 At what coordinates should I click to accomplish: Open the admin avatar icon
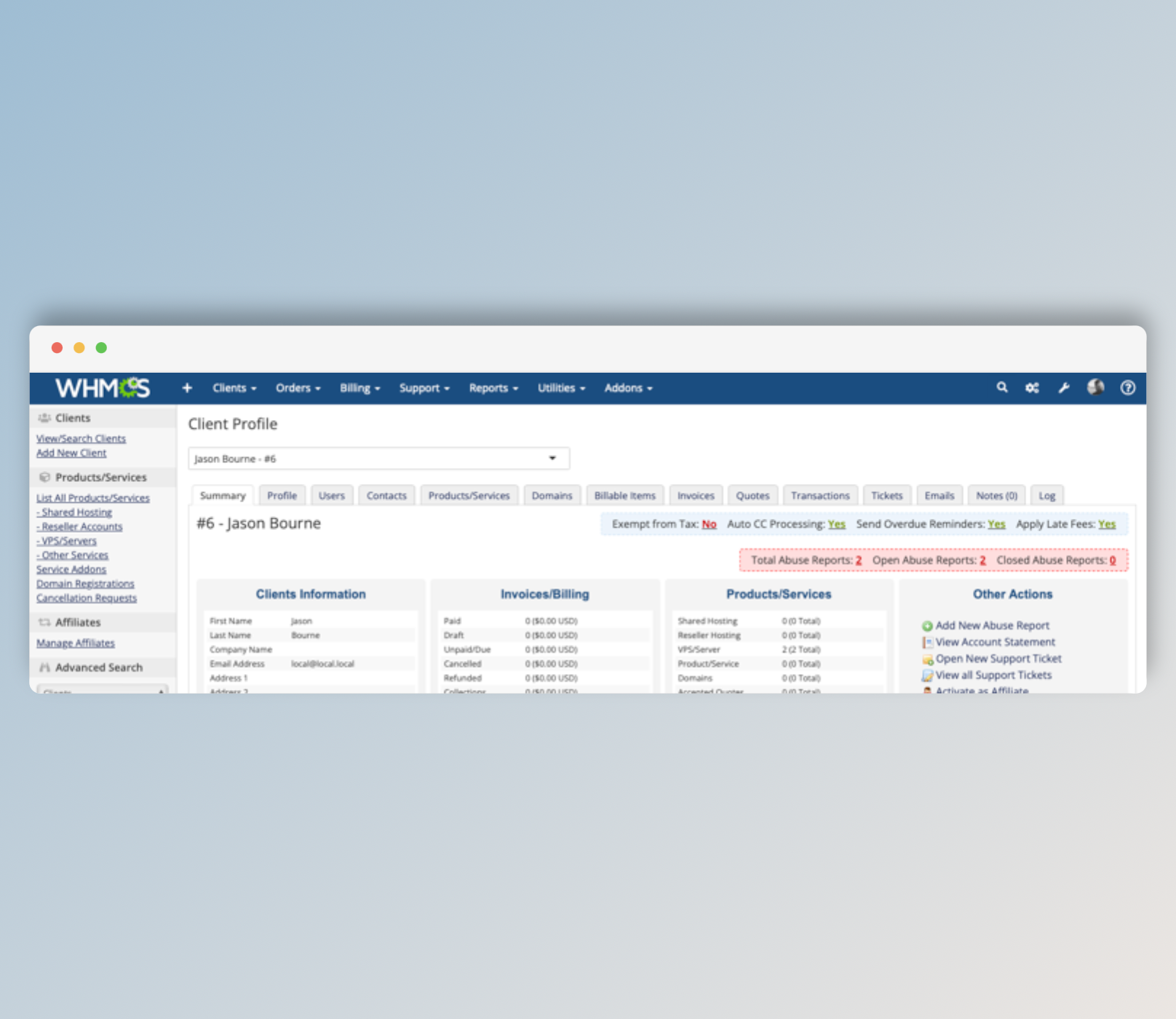point(1095,387)
